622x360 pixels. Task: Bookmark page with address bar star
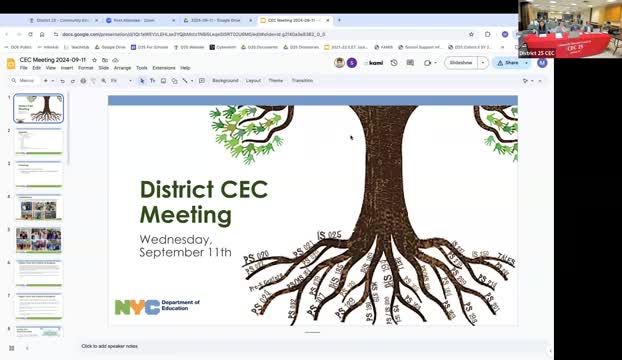point(471,34)
